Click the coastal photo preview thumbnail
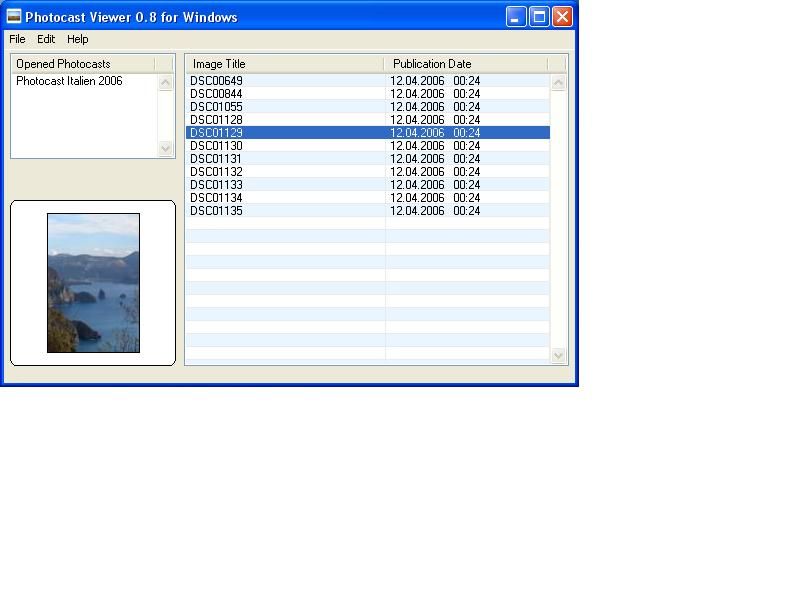The width and height of the screenshot is (800, 600). (93, 283)
